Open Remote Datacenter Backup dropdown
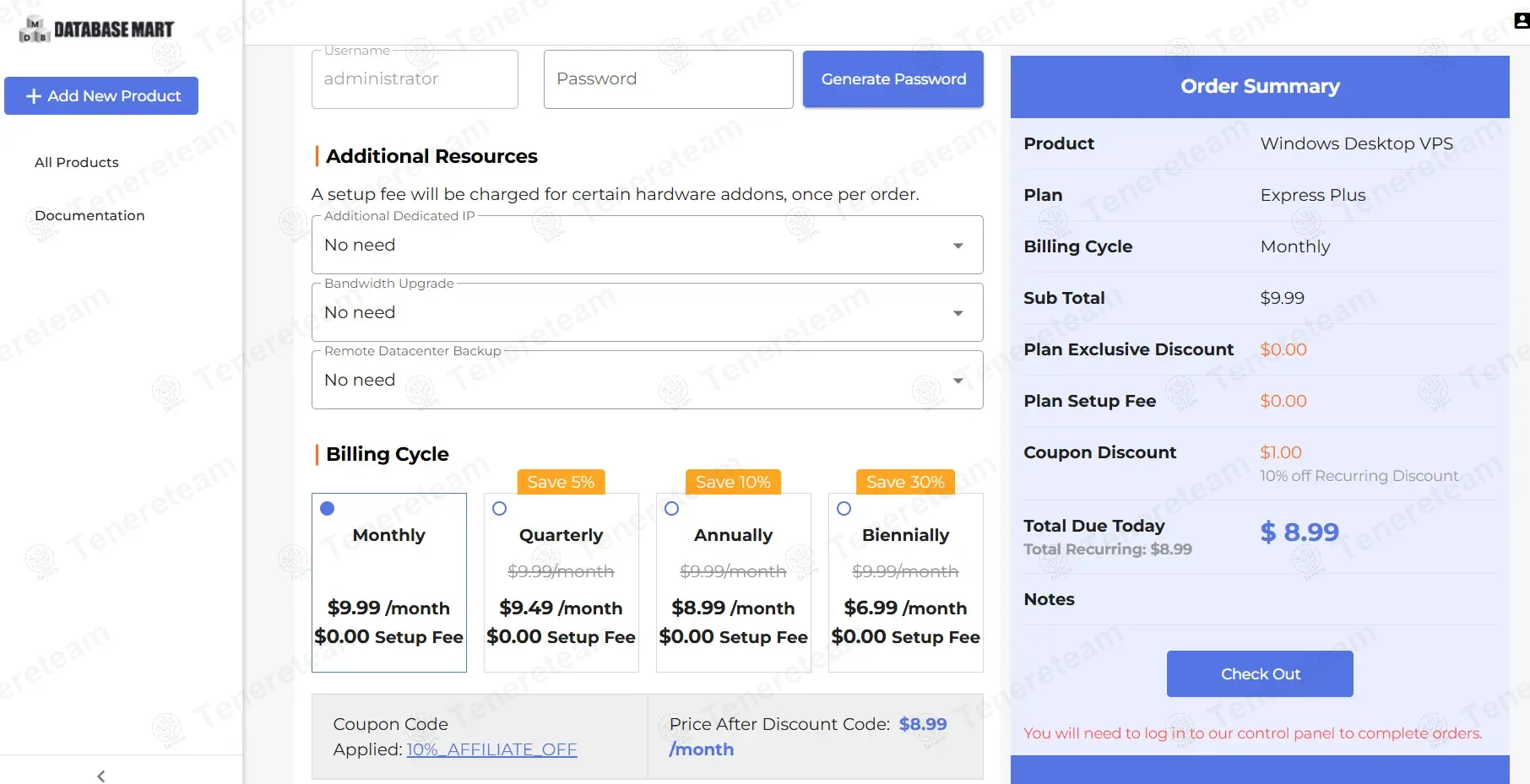 tap(648, 380)
